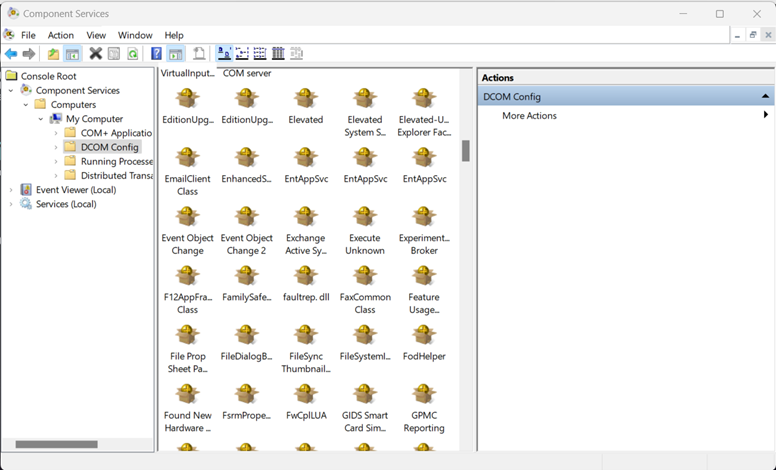Select the faultrep.dll item
The height and width of the screenshot is (470, 776).
tap(305, 283)
